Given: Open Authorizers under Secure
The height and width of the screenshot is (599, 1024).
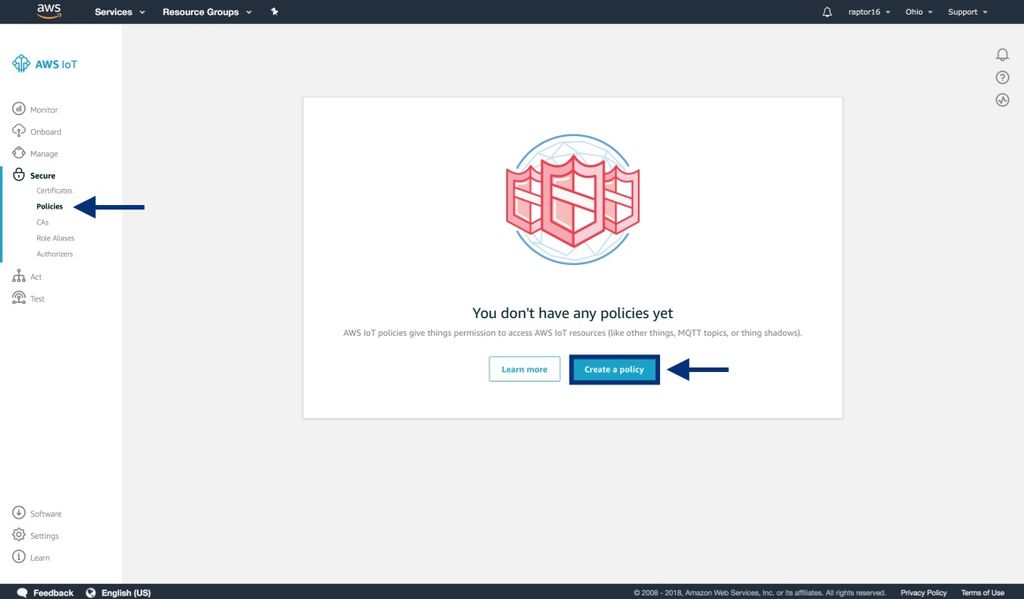Looking at the screenshot, I should point(55,254).
